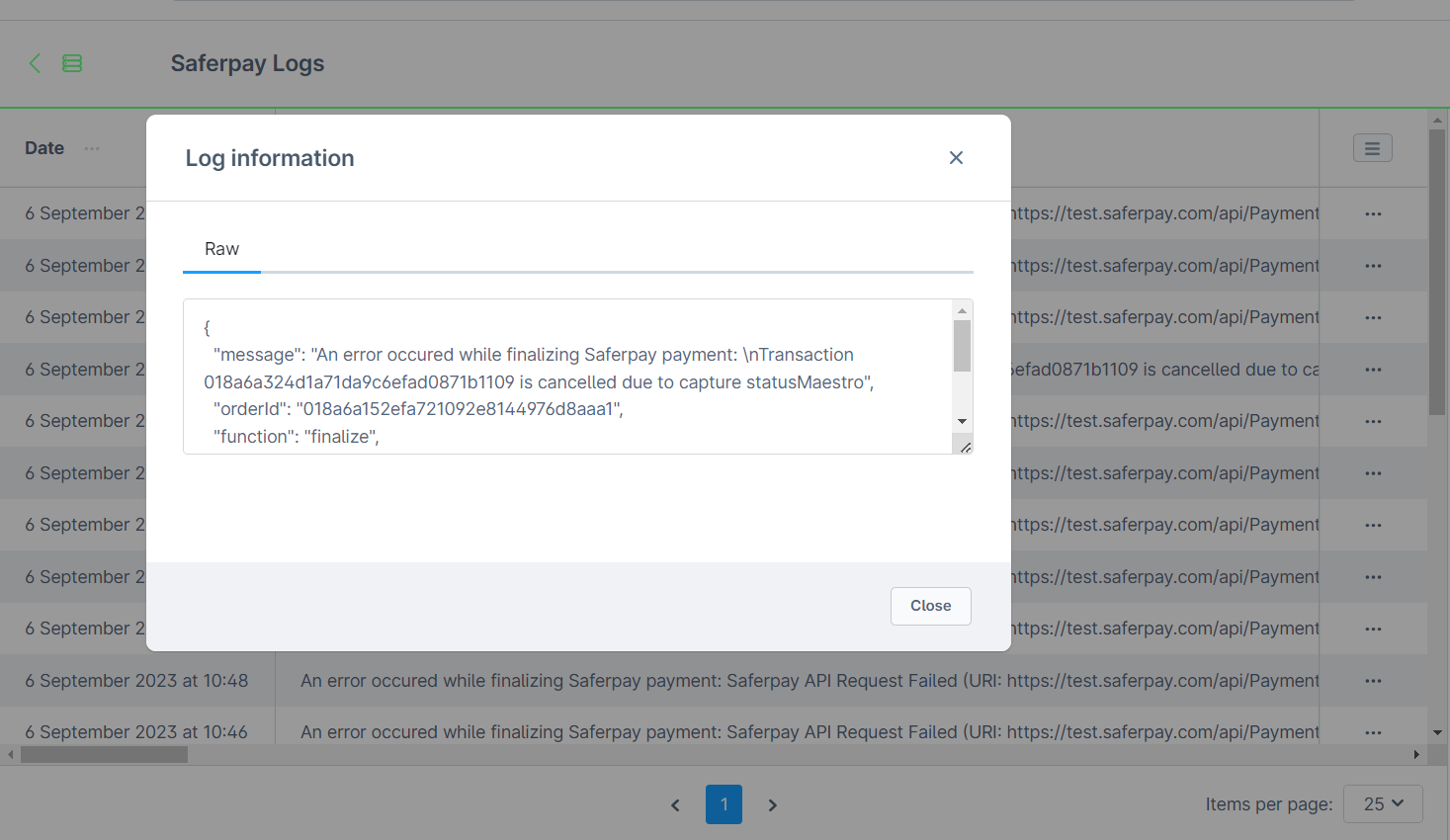Click the table's vertical scrollbar down arrow
Screen dimensions: 1450x840
click(x=1437, y=732)
